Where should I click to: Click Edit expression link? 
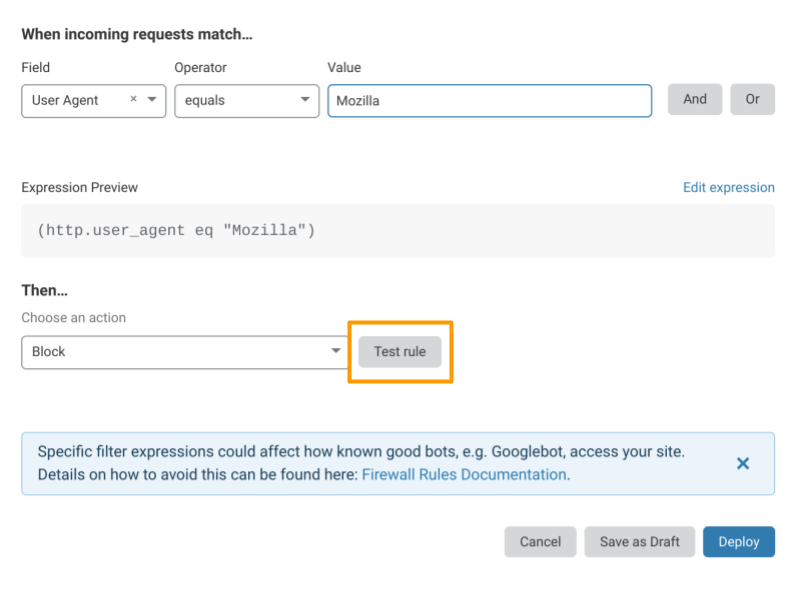[x=728, y=187]
